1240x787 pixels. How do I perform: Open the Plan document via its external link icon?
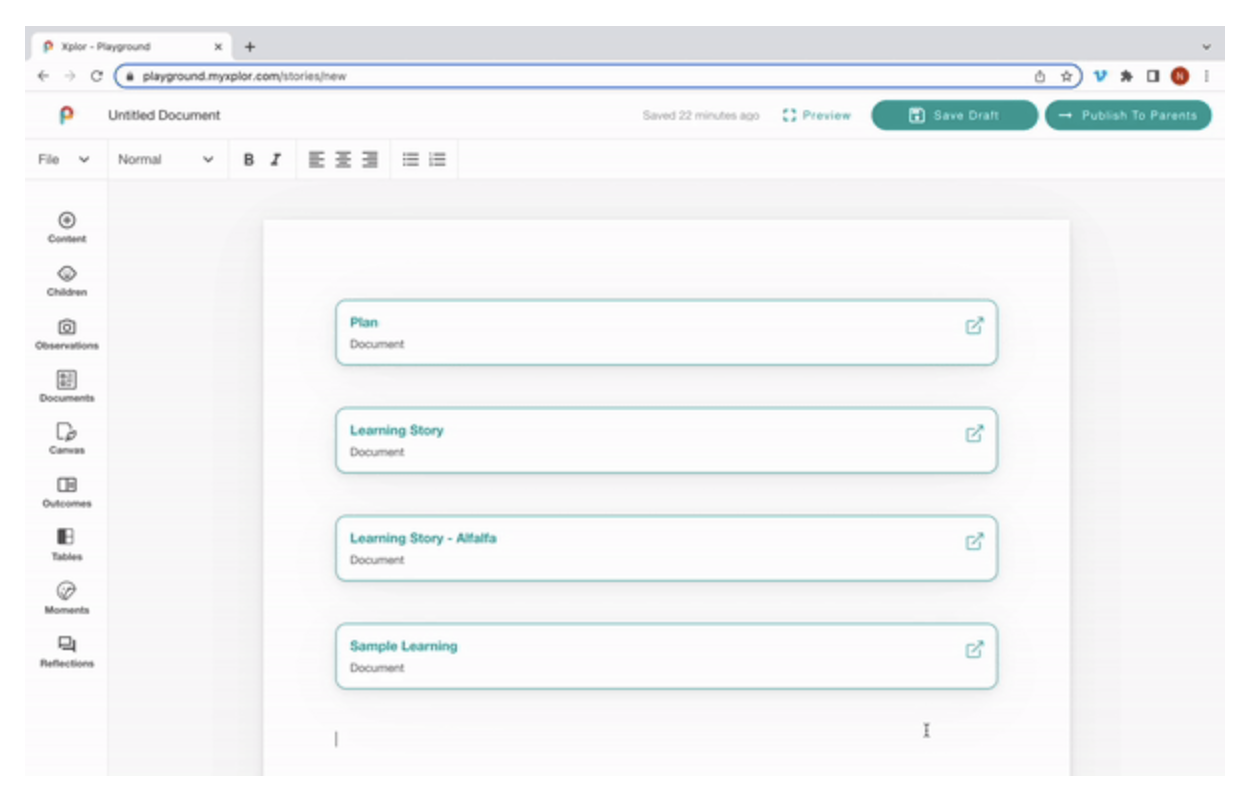978,326
